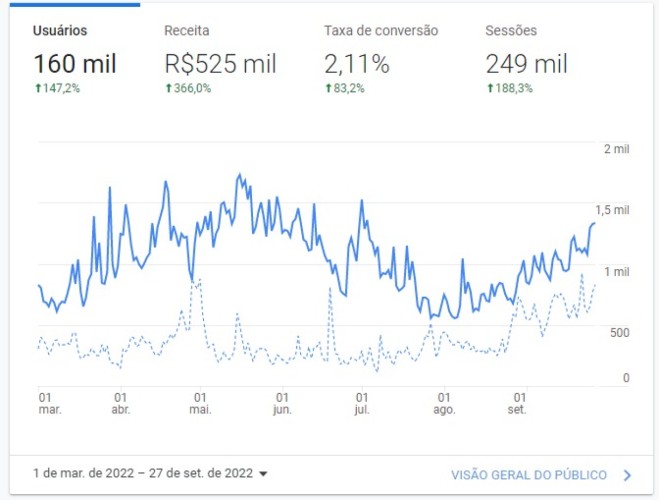Click the chevron arrow beside Visão Geral do Público
This screenshot has height=500, width=659.
pos(627,475)
